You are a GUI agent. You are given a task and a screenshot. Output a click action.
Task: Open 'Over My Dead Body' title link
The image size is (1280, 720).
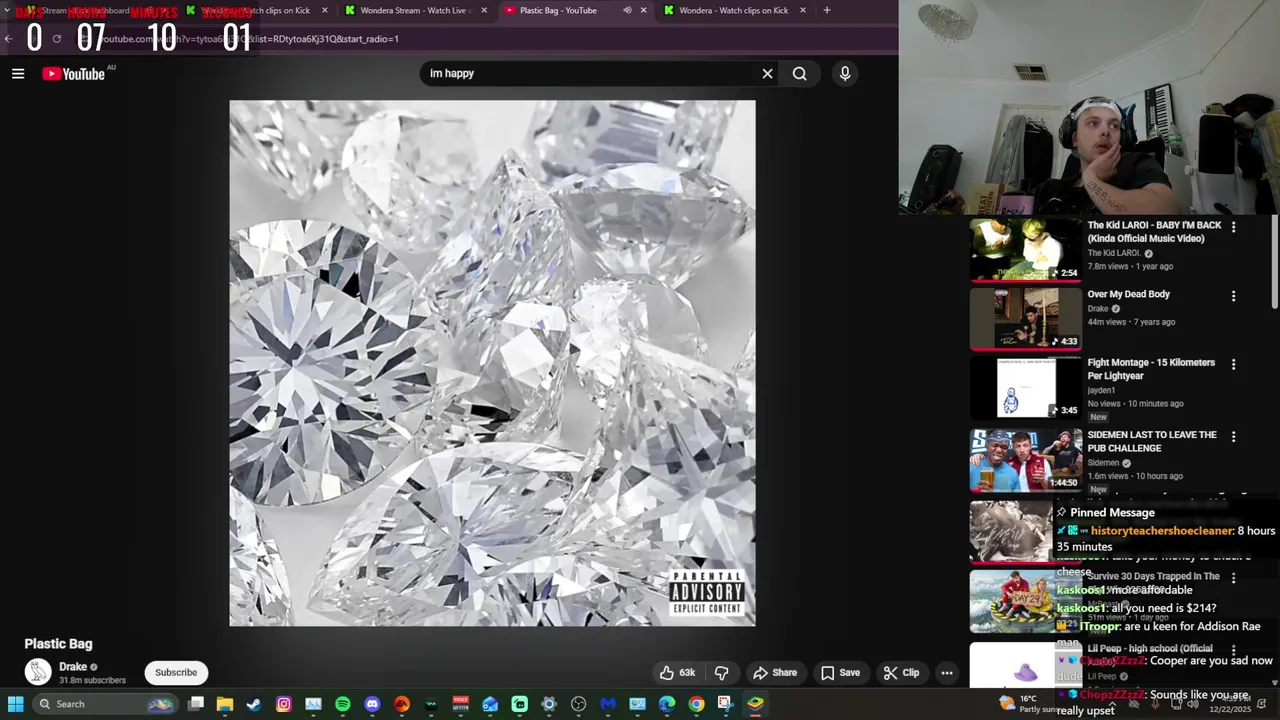(1128, 294)
